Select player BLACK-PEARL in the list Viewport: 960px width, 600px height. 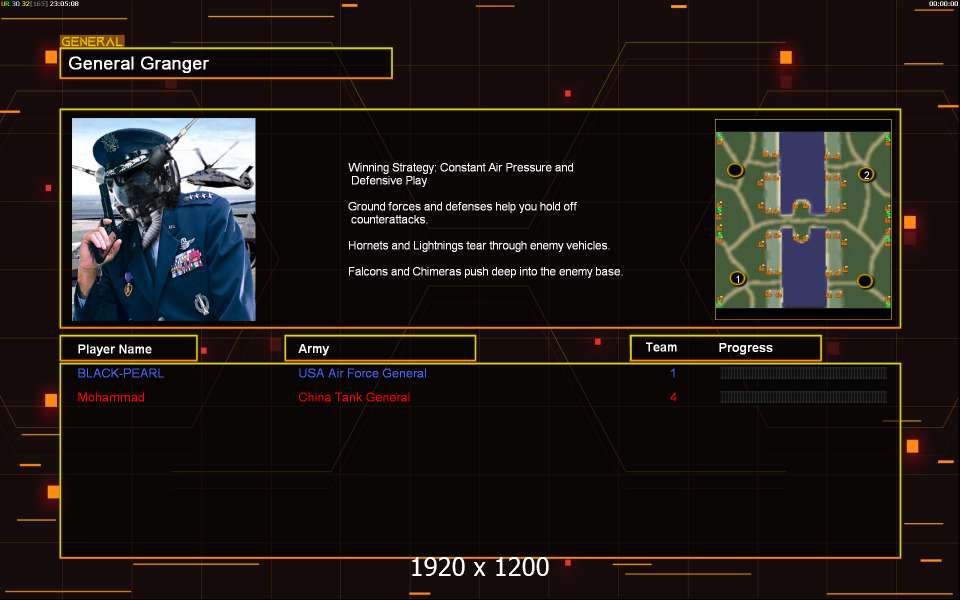click(121, 373)
